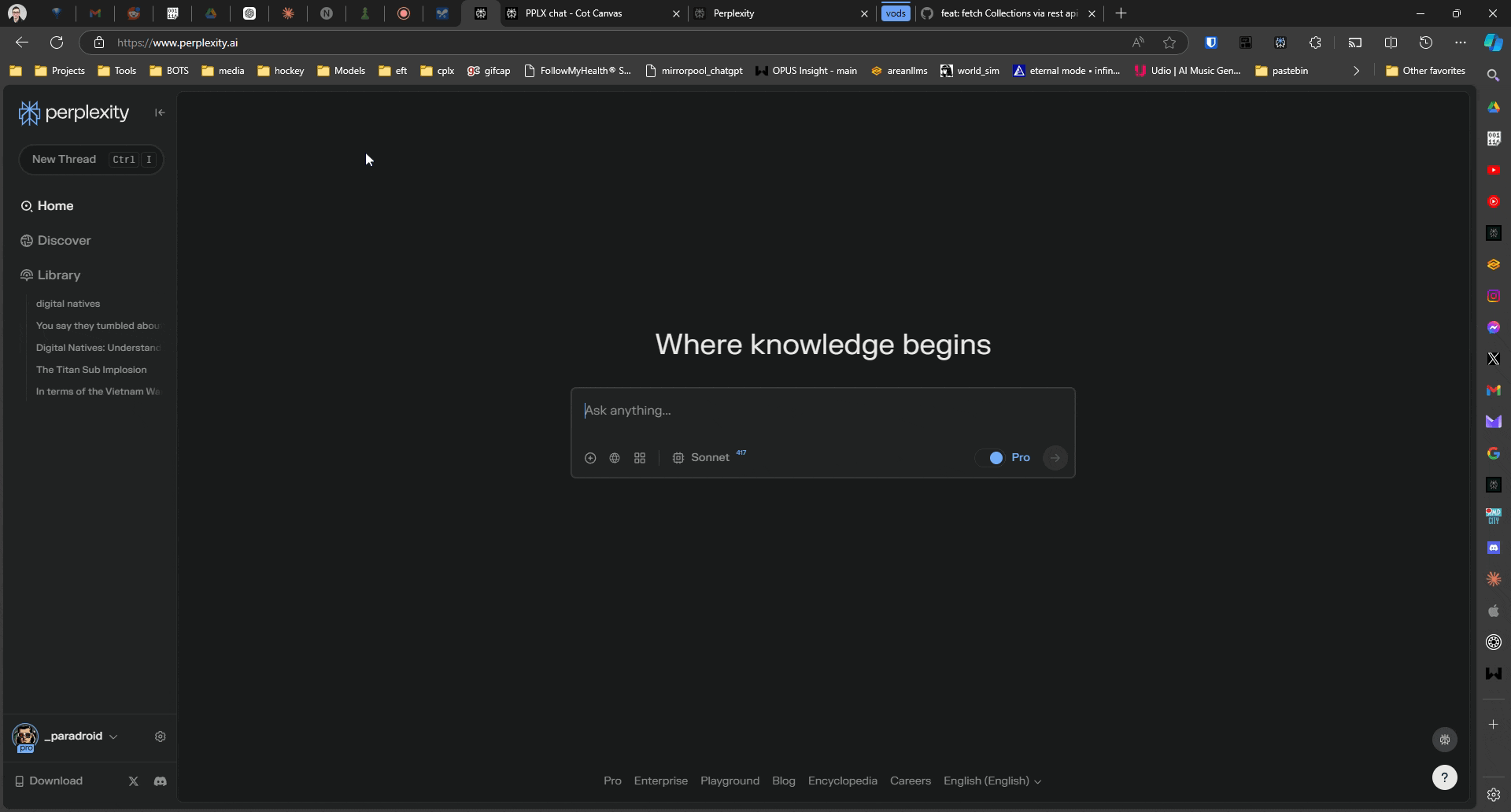Open the Bitwarden extension icon
Image resolution: width=1511 pixels, height=812 pixels.
click(x=1211, y=42)
